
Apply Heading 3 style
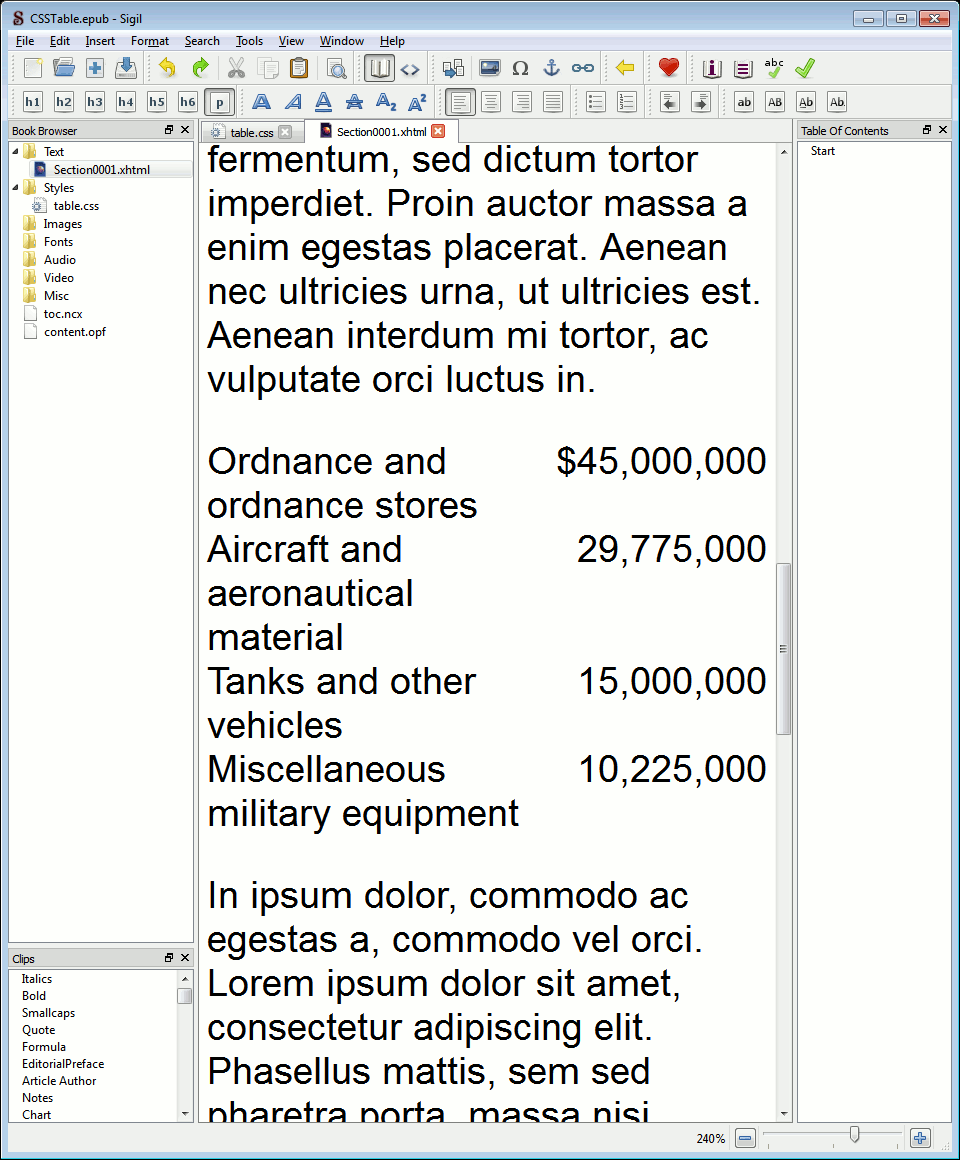point(95,102)
